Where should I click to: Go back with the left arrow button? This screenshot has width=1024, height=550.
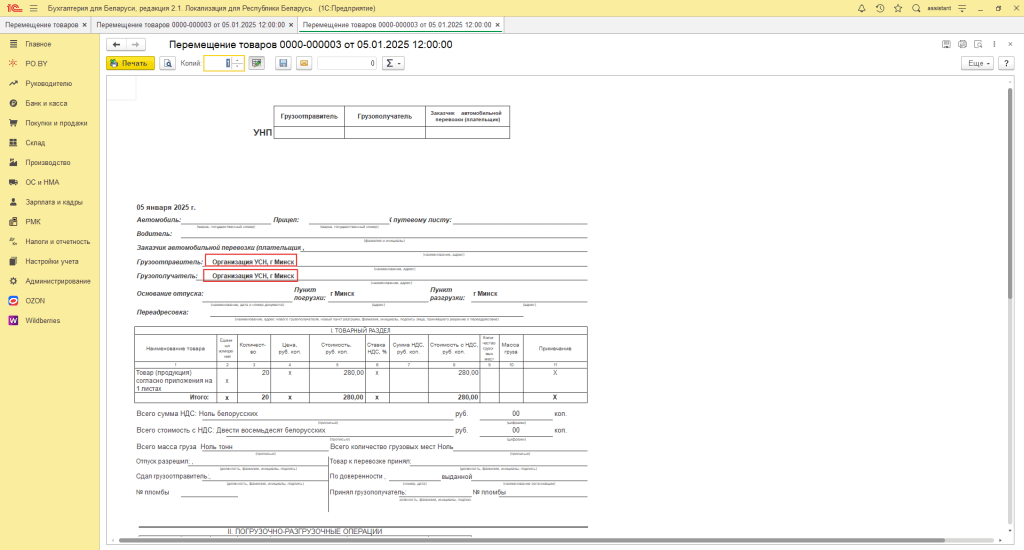116,44
